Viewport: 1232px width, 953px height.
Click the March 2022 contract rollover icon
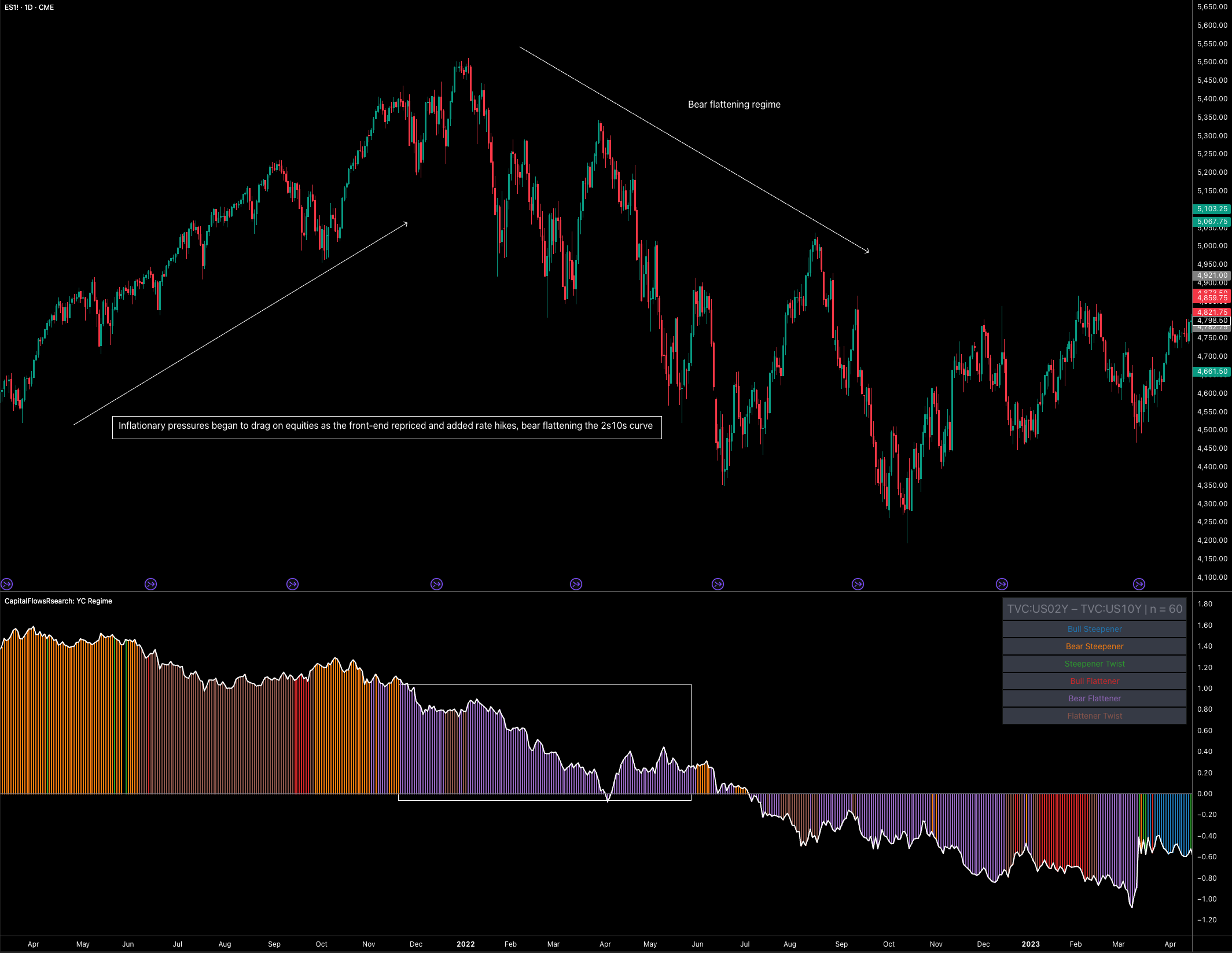[576, 584]
